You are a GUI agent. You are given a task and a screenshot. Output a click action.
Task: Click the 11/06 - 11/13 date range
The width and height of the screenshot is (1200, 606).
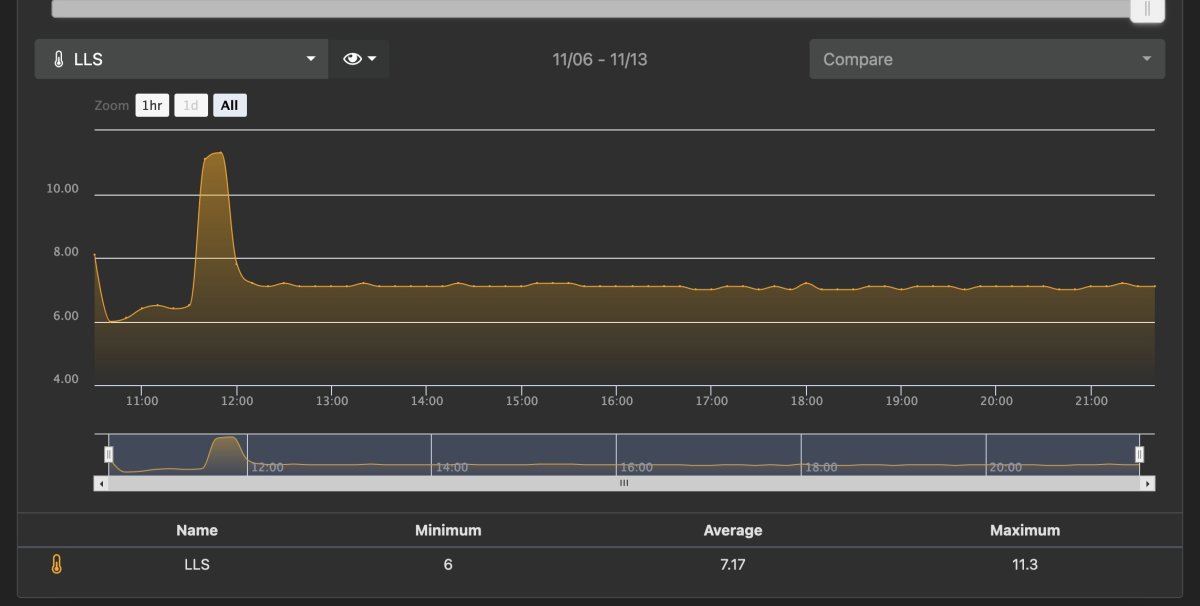599,60
